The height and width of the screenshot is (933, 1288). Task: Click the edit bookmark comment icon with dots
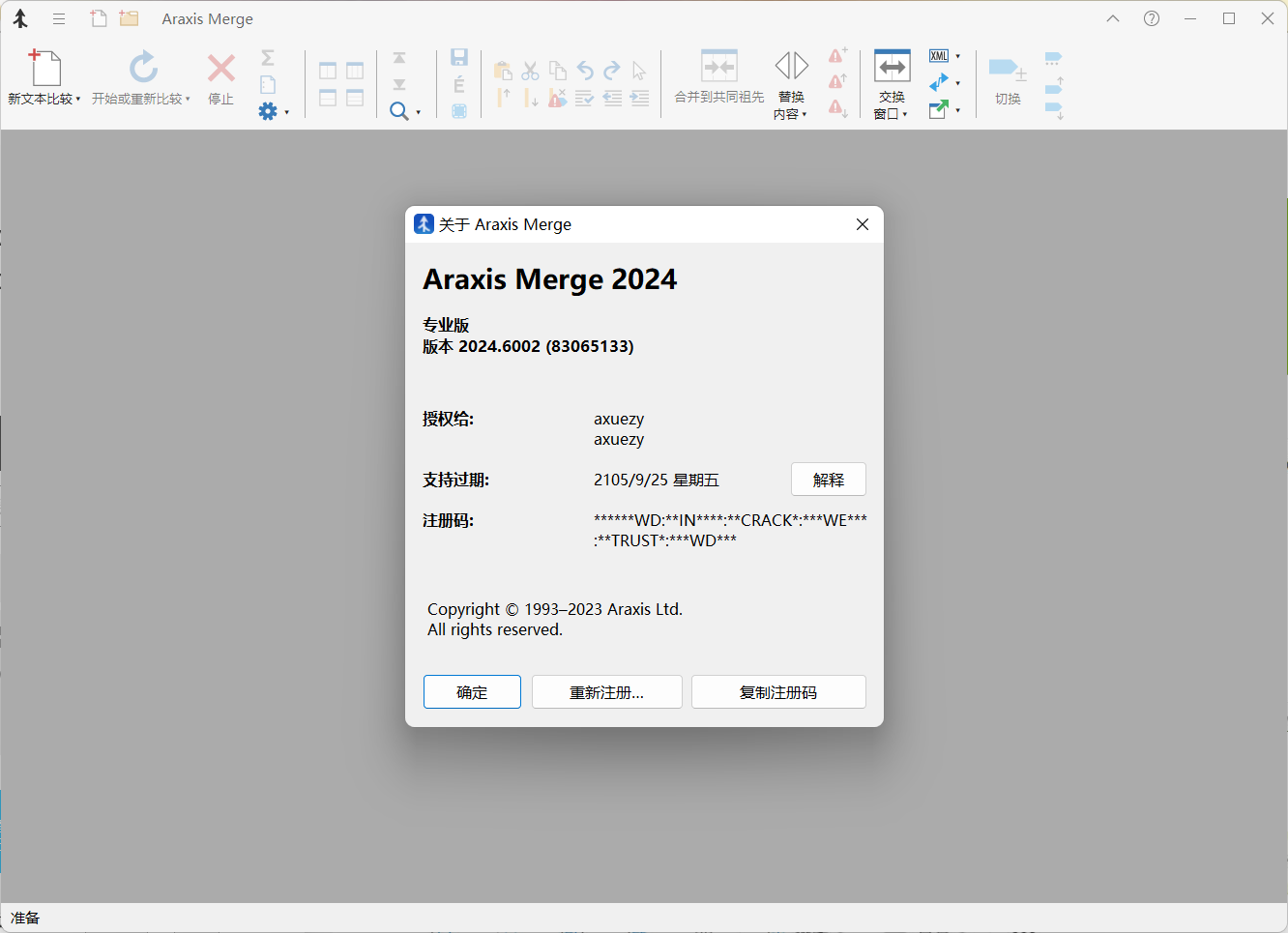(x=1054, y=59)
